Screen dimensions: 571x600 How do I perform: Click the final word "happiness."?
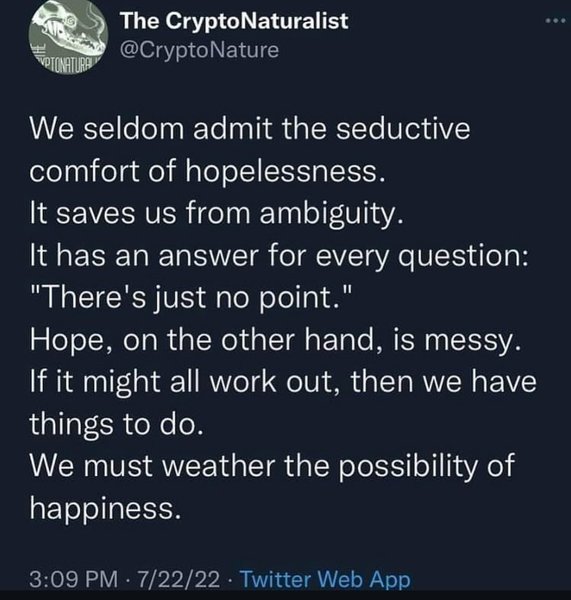click(105, 508)
